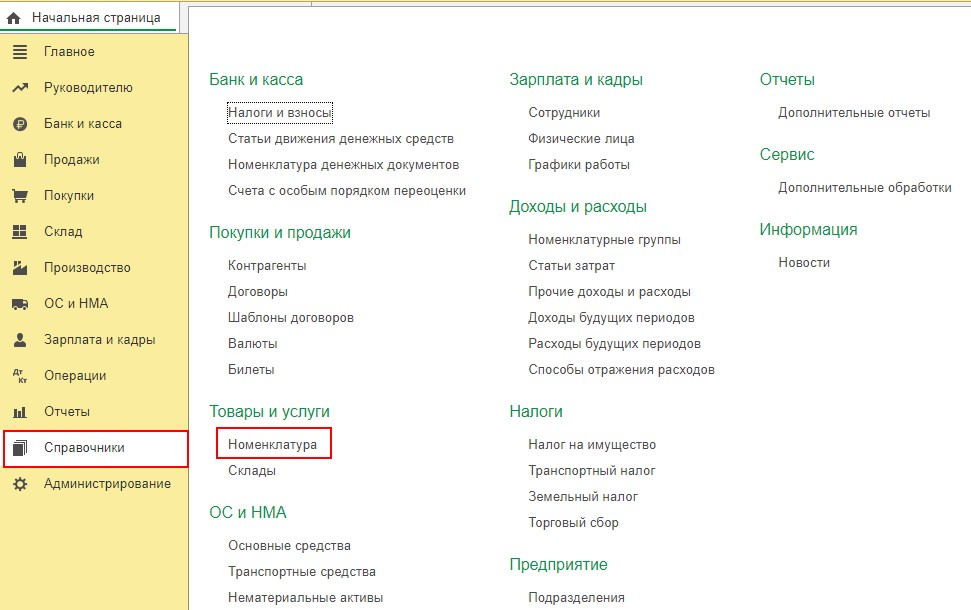971x610 pixels.
Task: Open Основные средства link
Action: [x=289, y=546]
